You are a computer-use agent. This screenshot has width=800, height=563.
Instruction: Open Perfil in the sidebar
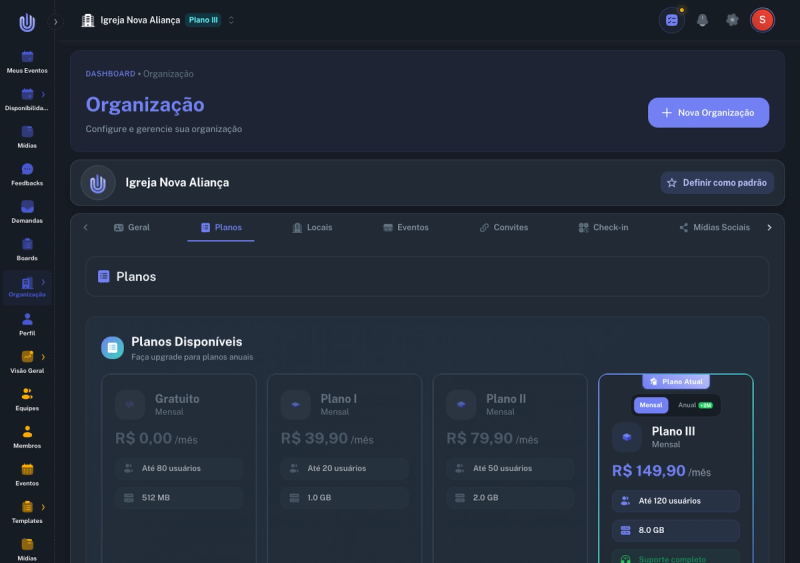click(x=27, y=325)
